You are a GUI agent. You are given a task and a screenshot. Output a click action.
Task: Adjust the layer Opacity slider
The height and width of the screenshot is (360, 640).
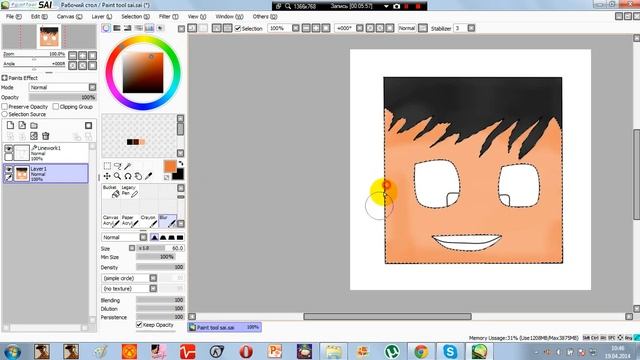62,98
